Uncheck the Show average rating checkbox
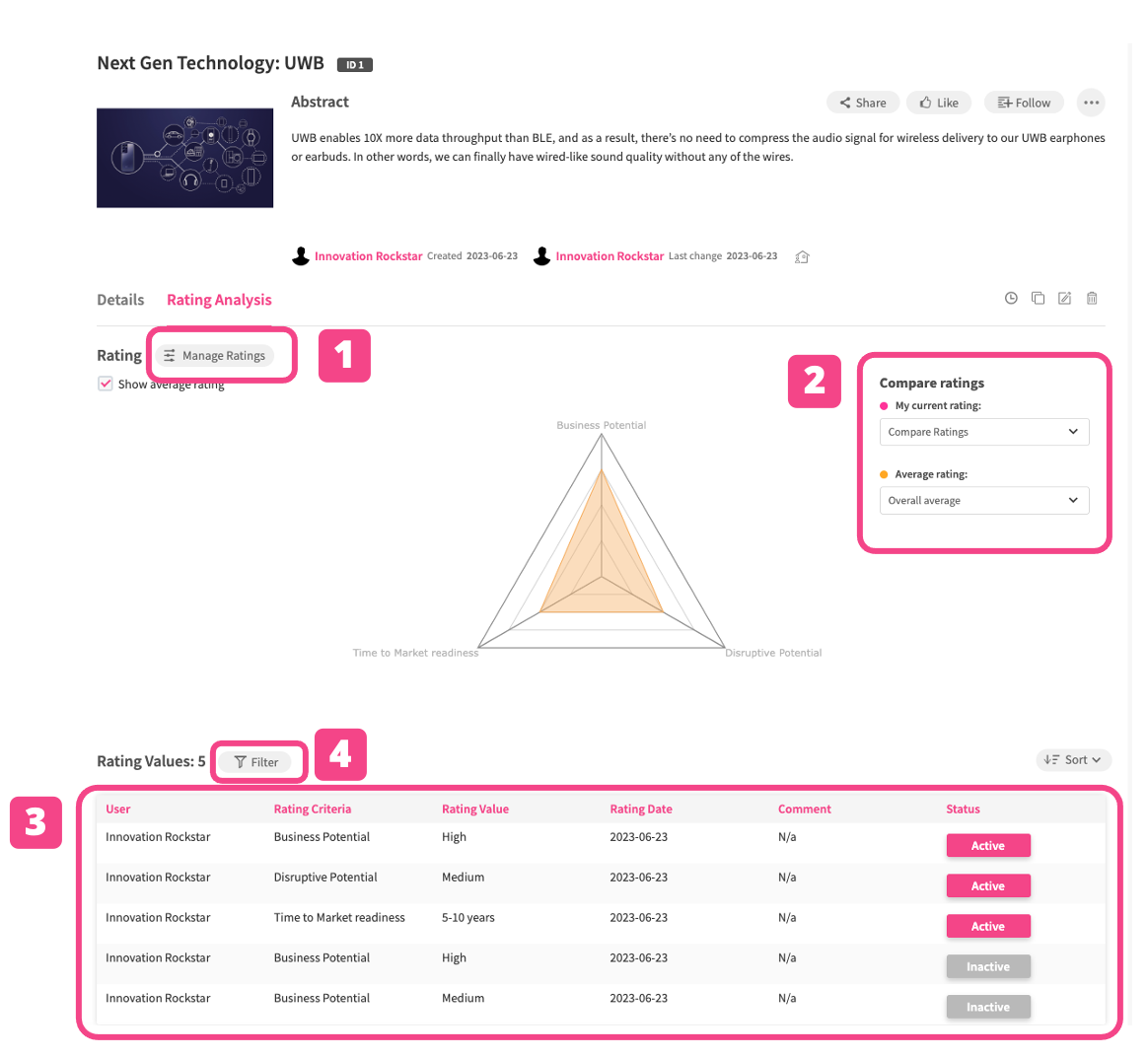This screenshot has width=1148, height=1057. pos(106,384)
